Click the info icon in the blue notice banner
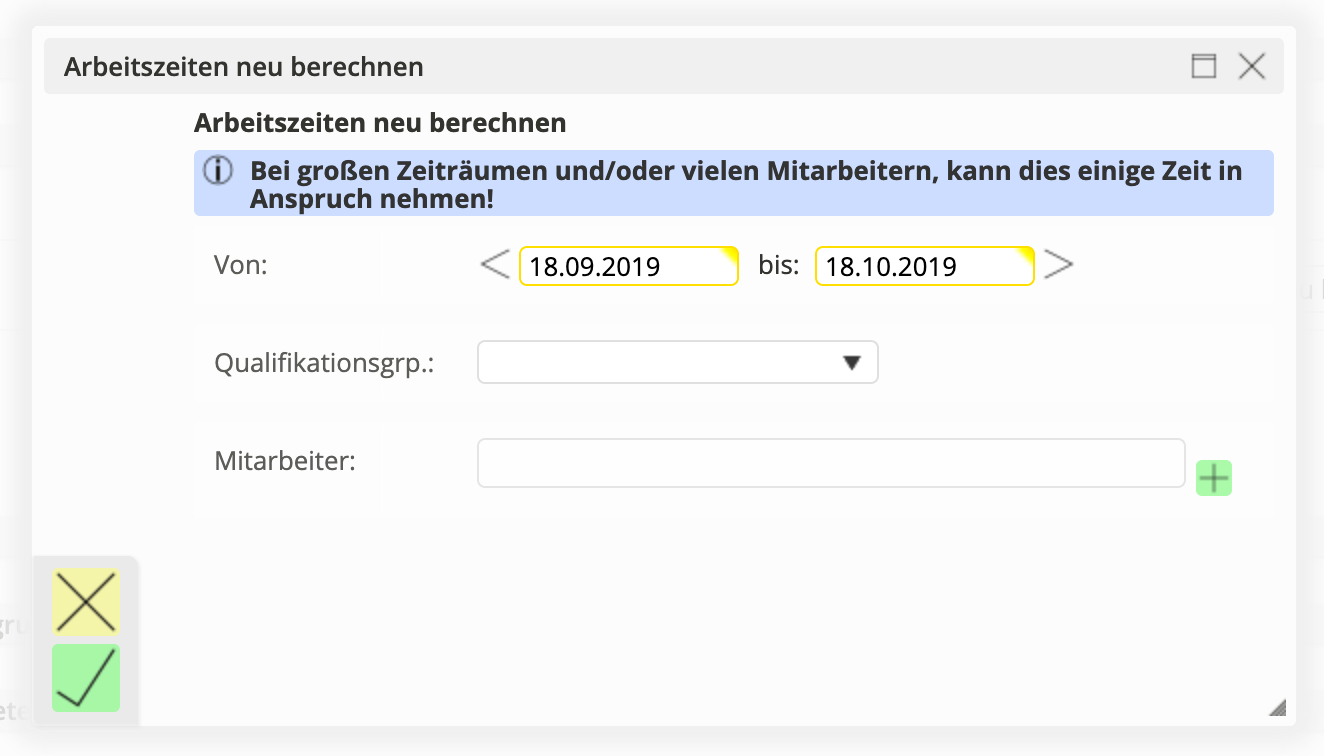1324x756 pixels. (x=216, y=171)
